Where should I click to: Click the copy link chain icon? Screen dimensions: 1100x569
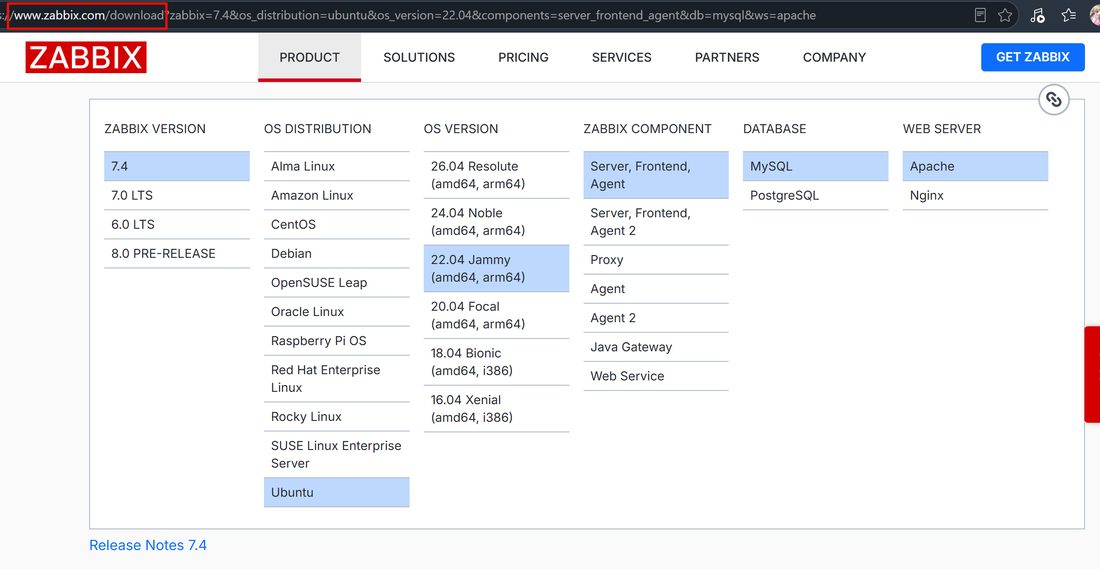click(x=1054, y=100)
